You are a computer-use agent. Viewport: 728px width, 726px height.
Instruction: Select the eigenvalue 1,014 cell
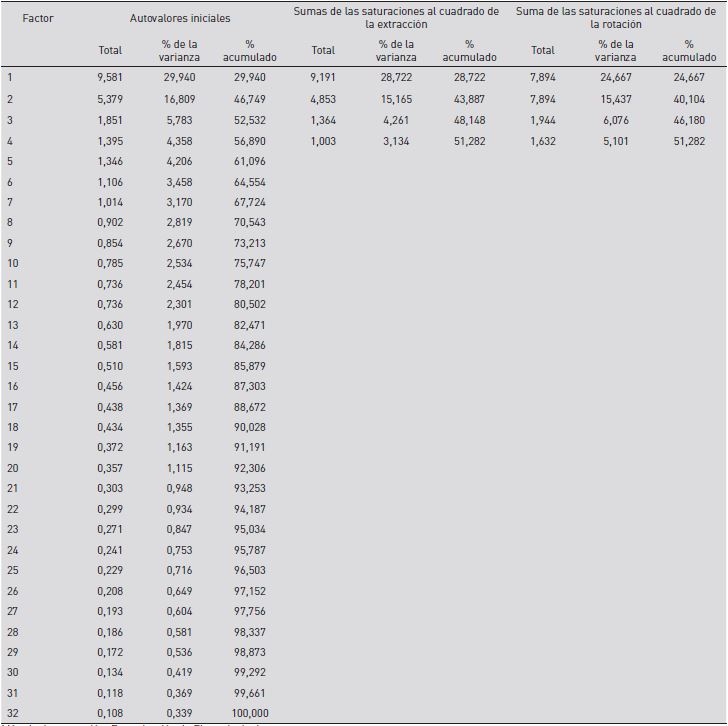coord(110,203)
